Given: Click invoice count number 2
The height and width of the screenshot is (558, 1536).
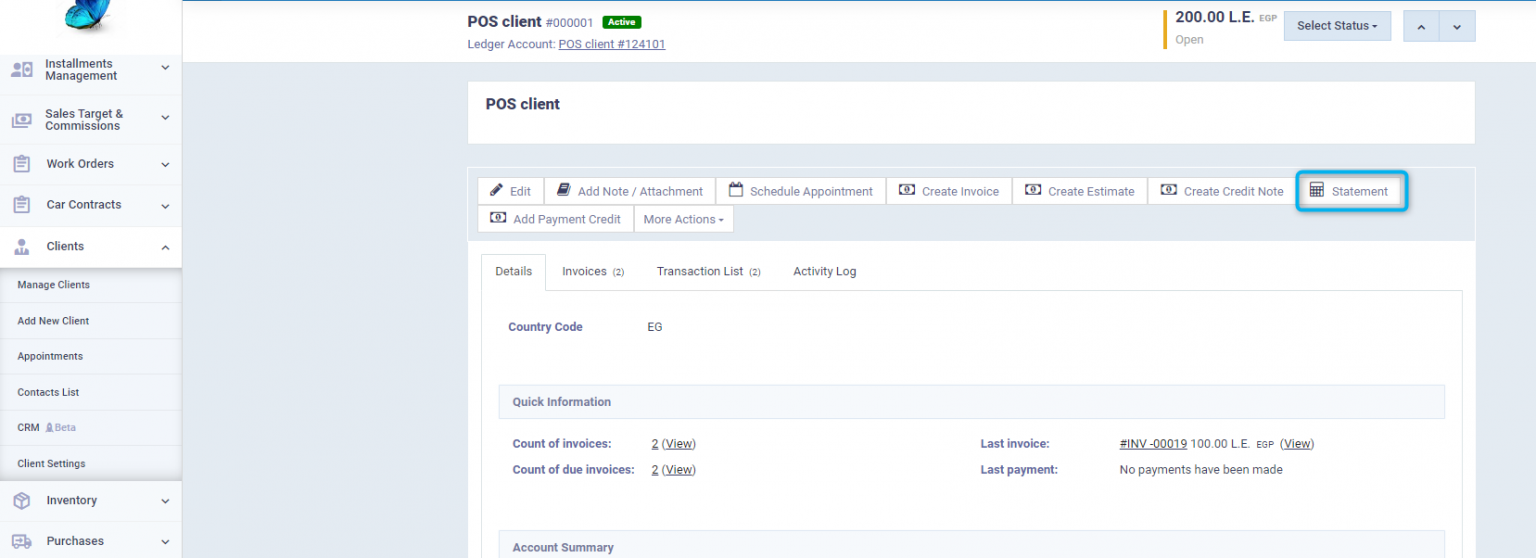Looking at the screenshot, I should [655, 444].
